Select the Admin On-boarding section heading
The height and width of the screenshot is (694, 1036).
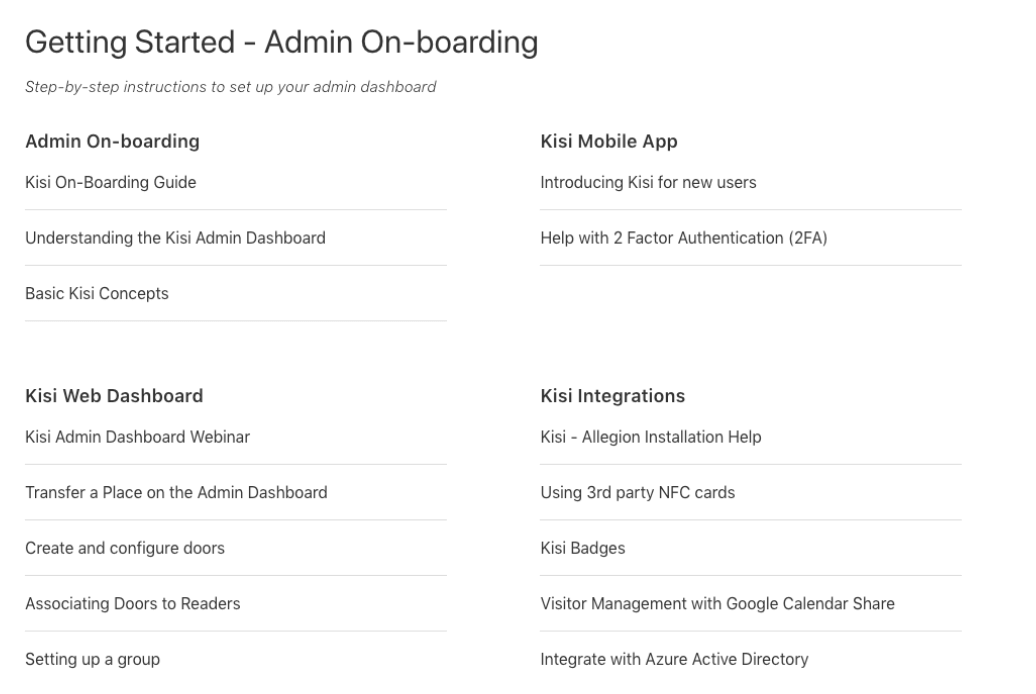112,141
